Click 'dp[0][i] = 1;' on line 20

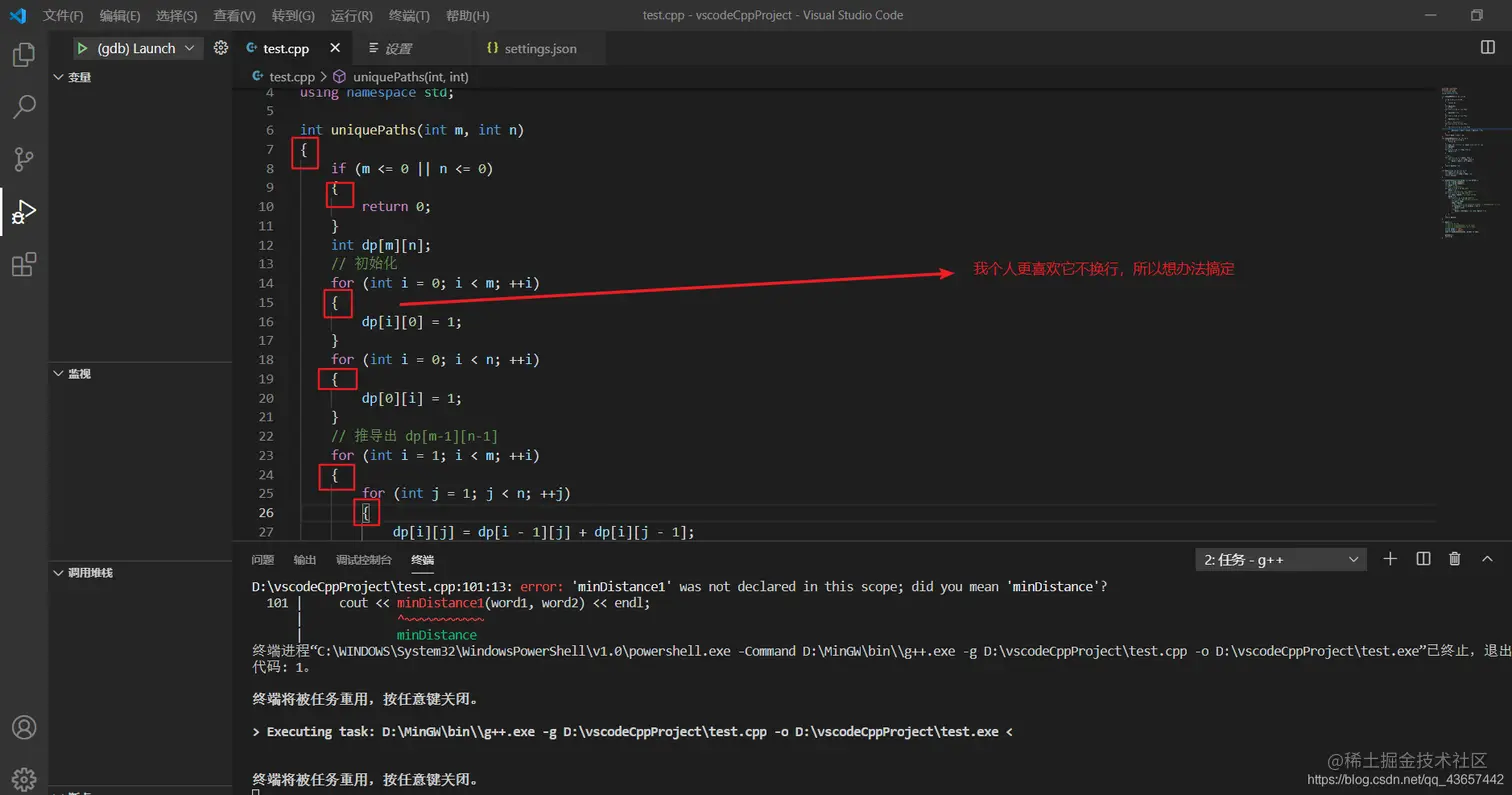point(412,398)
